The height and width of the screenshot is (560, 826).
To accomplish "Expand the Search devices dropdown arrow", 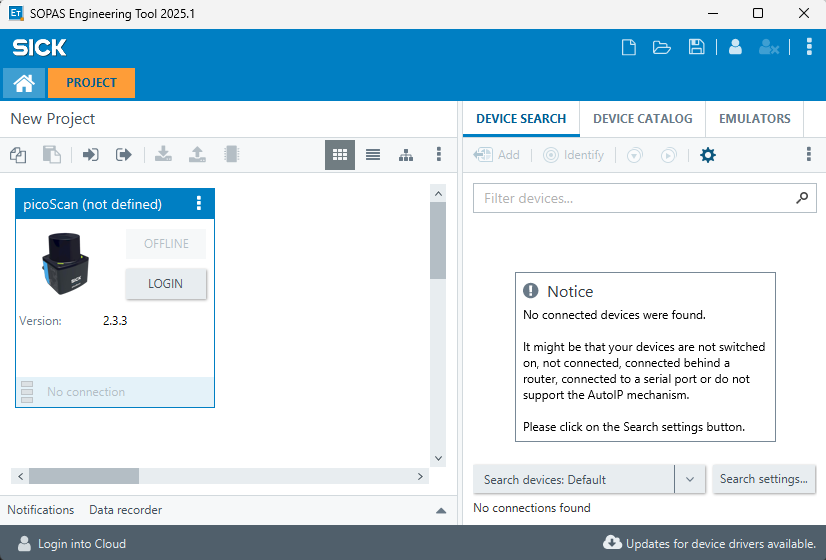I will tap(690, 479).
